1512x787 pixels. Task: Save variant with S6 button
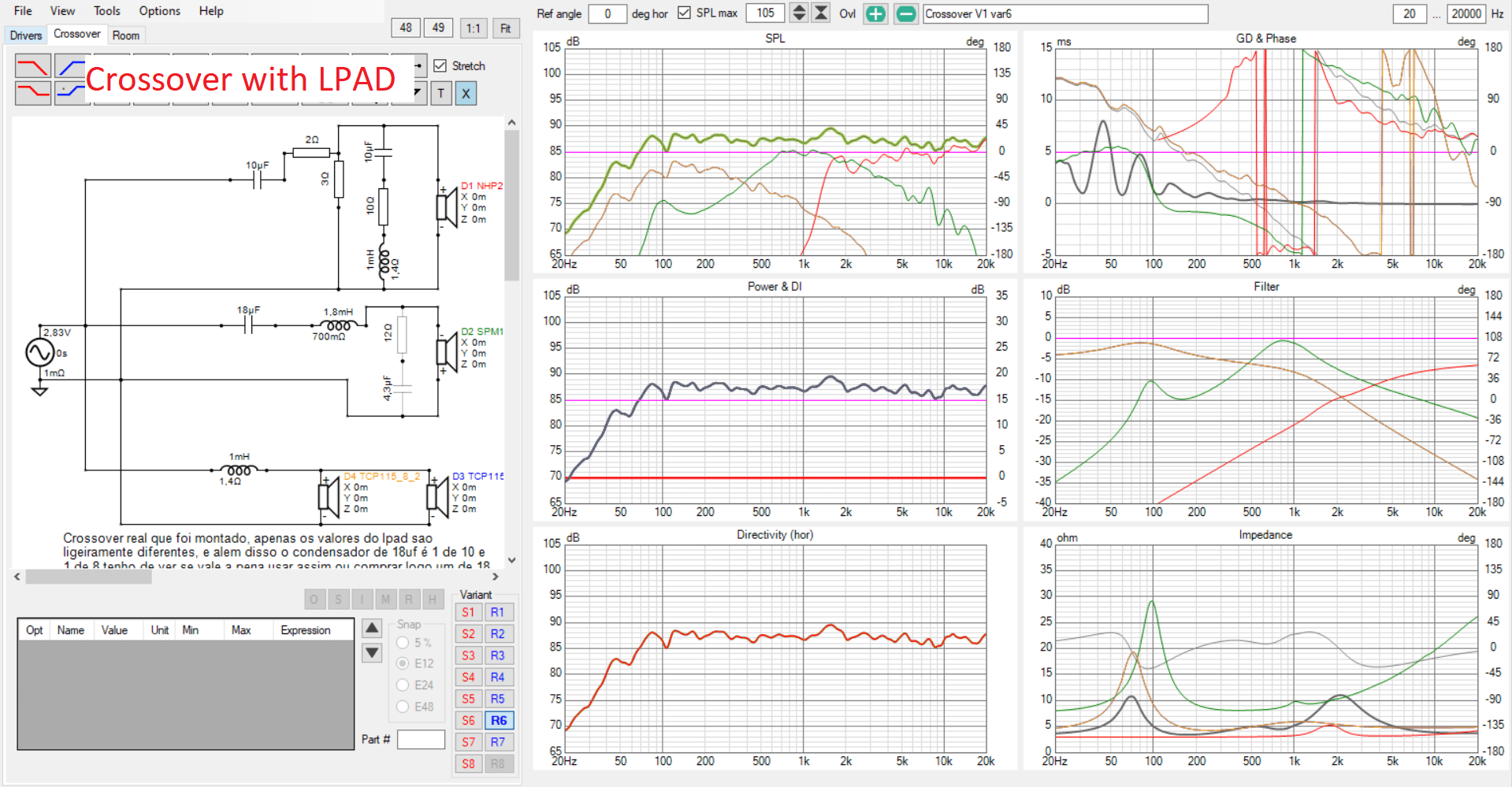click(468, 720)
